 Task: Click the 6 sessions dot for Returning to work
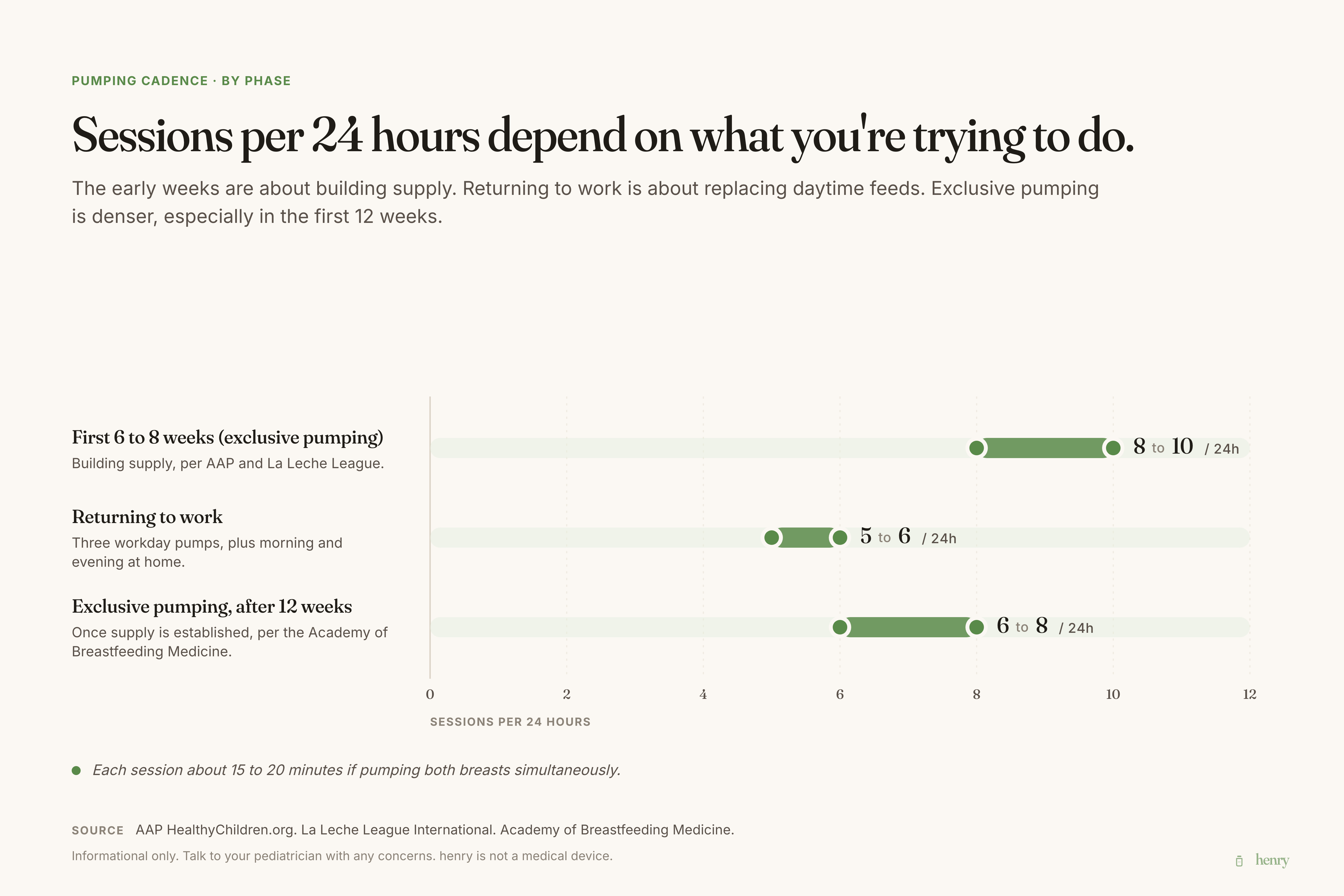coord(840,538)
